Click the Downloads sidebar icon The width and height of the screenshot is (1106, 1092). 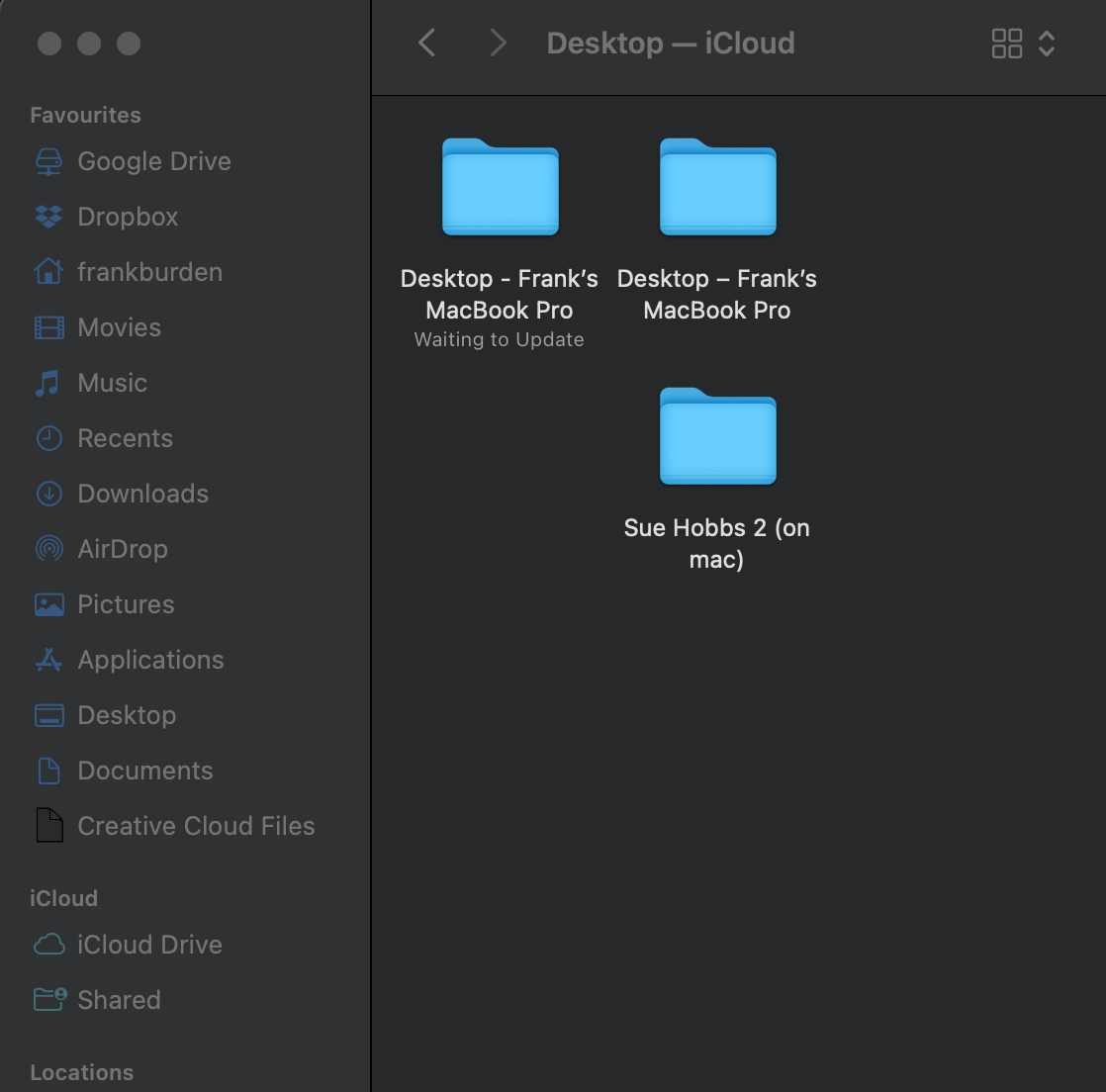(48, 494)
